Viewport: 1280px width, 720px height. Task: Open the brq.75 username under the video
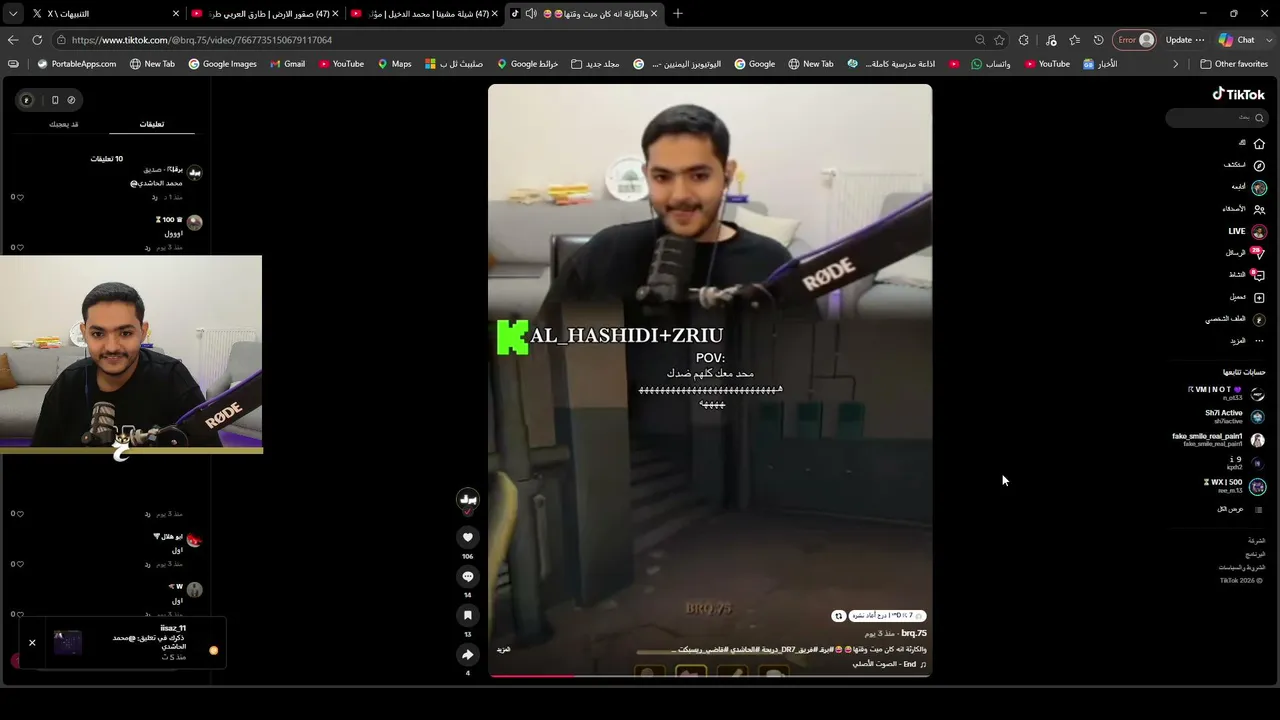coord(914,633)
